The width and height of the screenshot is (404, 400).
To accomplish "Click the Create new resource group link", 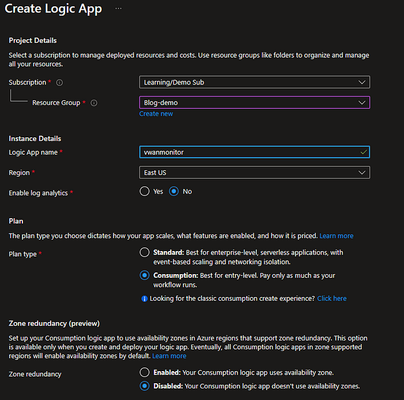I will [x=156, y=114].
